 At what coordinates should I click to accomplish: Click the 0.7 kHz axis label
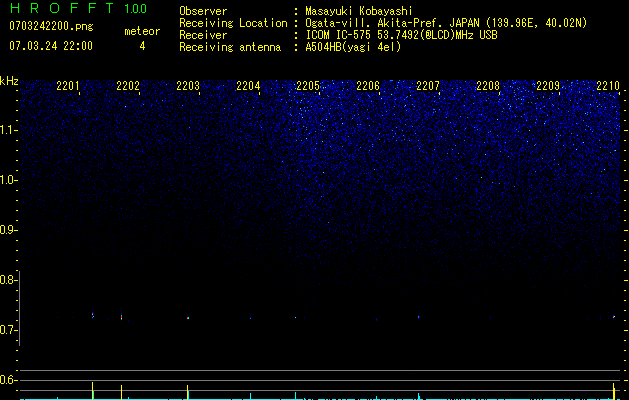pyautogui.click(x=7, y=330)
